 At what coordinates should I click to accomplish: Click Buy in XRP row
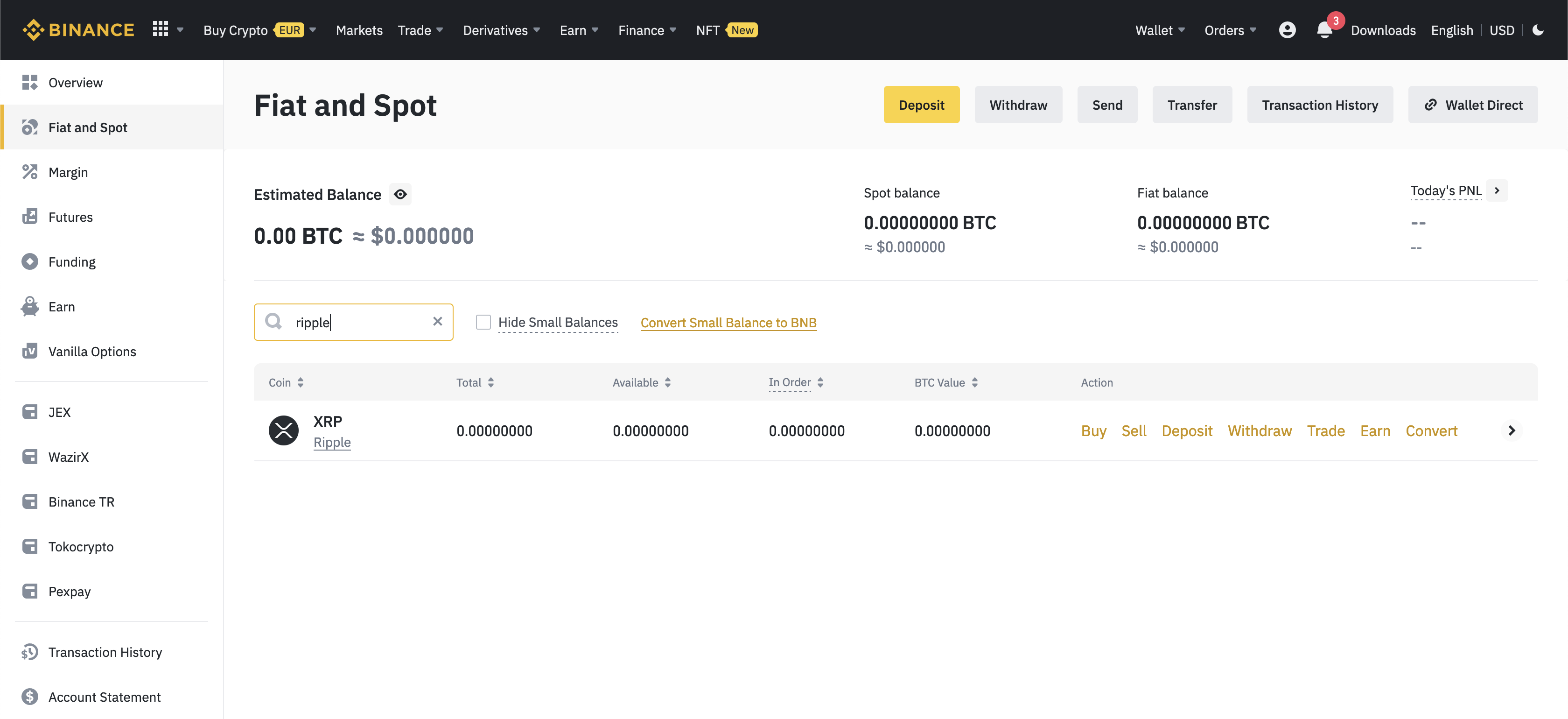[1093, 430]
